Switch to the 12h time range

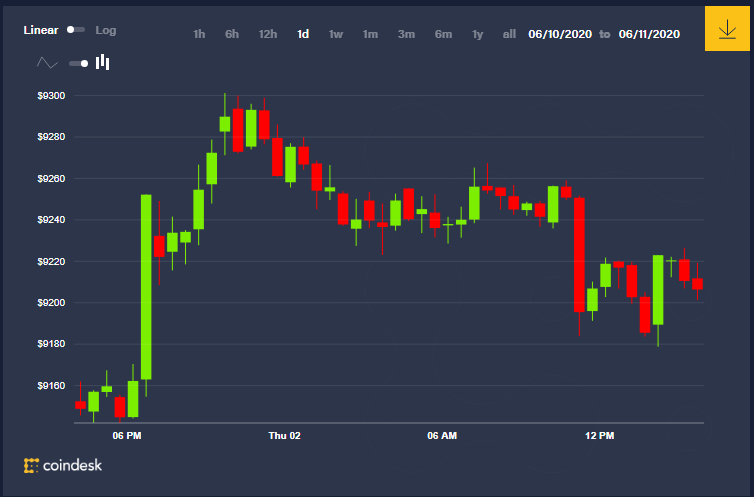tap(268, 34)
